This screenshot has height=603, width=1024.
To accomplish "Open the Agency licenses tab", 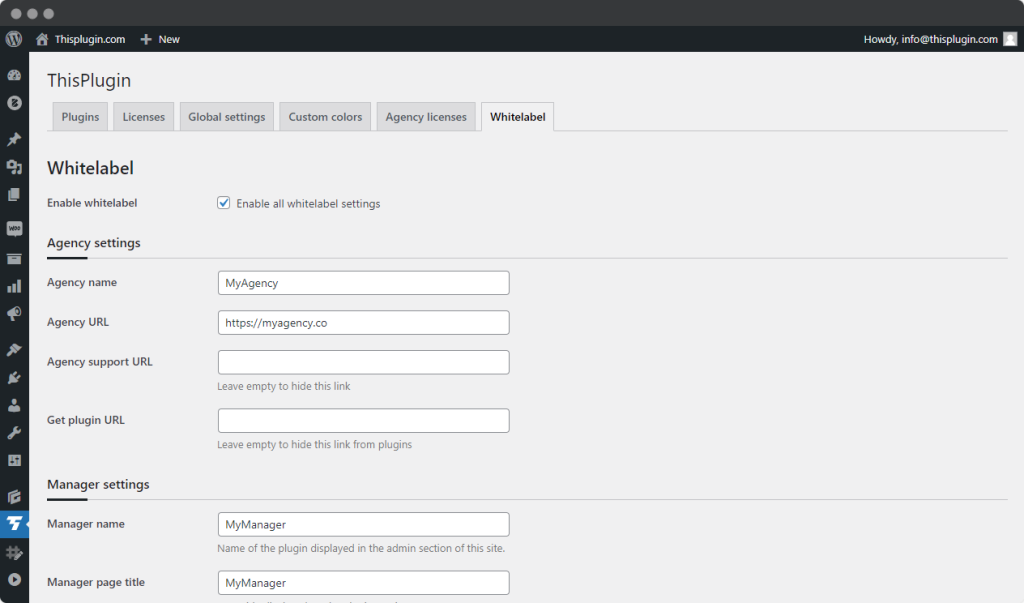I will click(426, 116).
